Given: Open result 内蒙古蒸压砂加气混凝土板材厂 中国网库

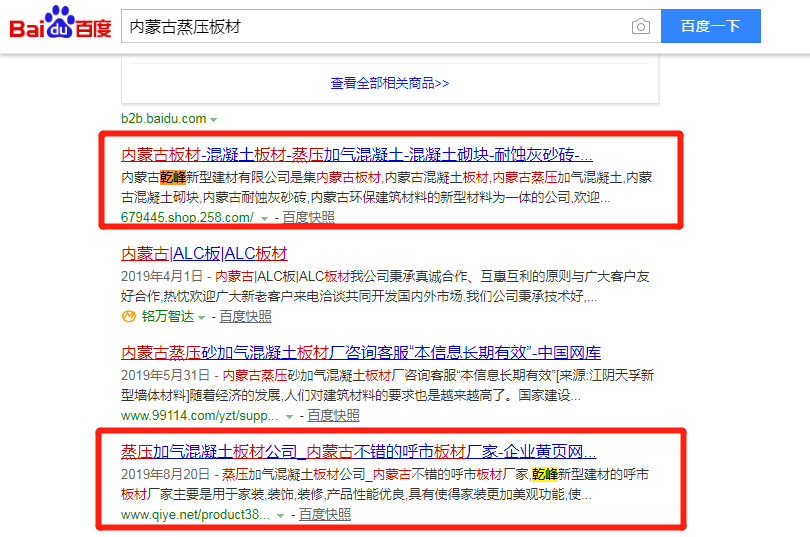Looking at the screenshot, I should 361,353.
